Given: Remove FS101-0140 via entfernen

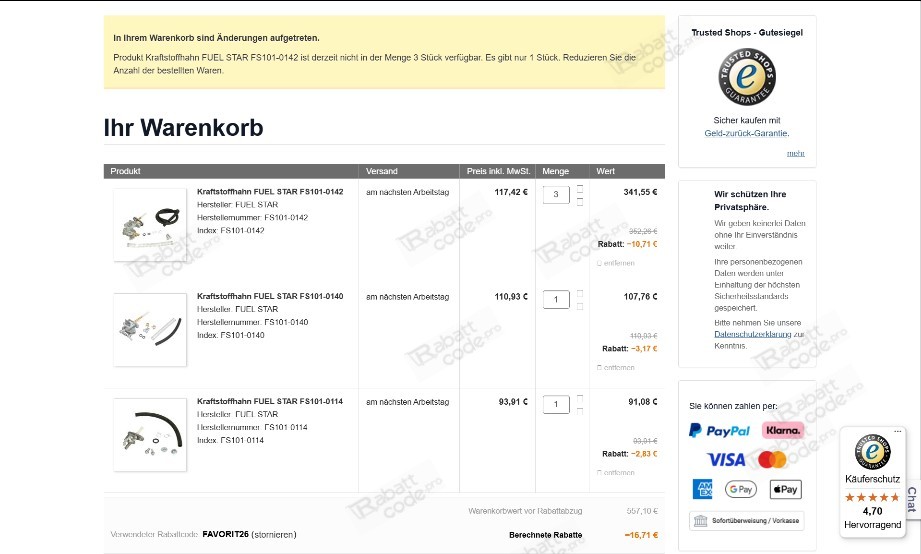Looking at the screenshot, I should [x=616, y=368].
